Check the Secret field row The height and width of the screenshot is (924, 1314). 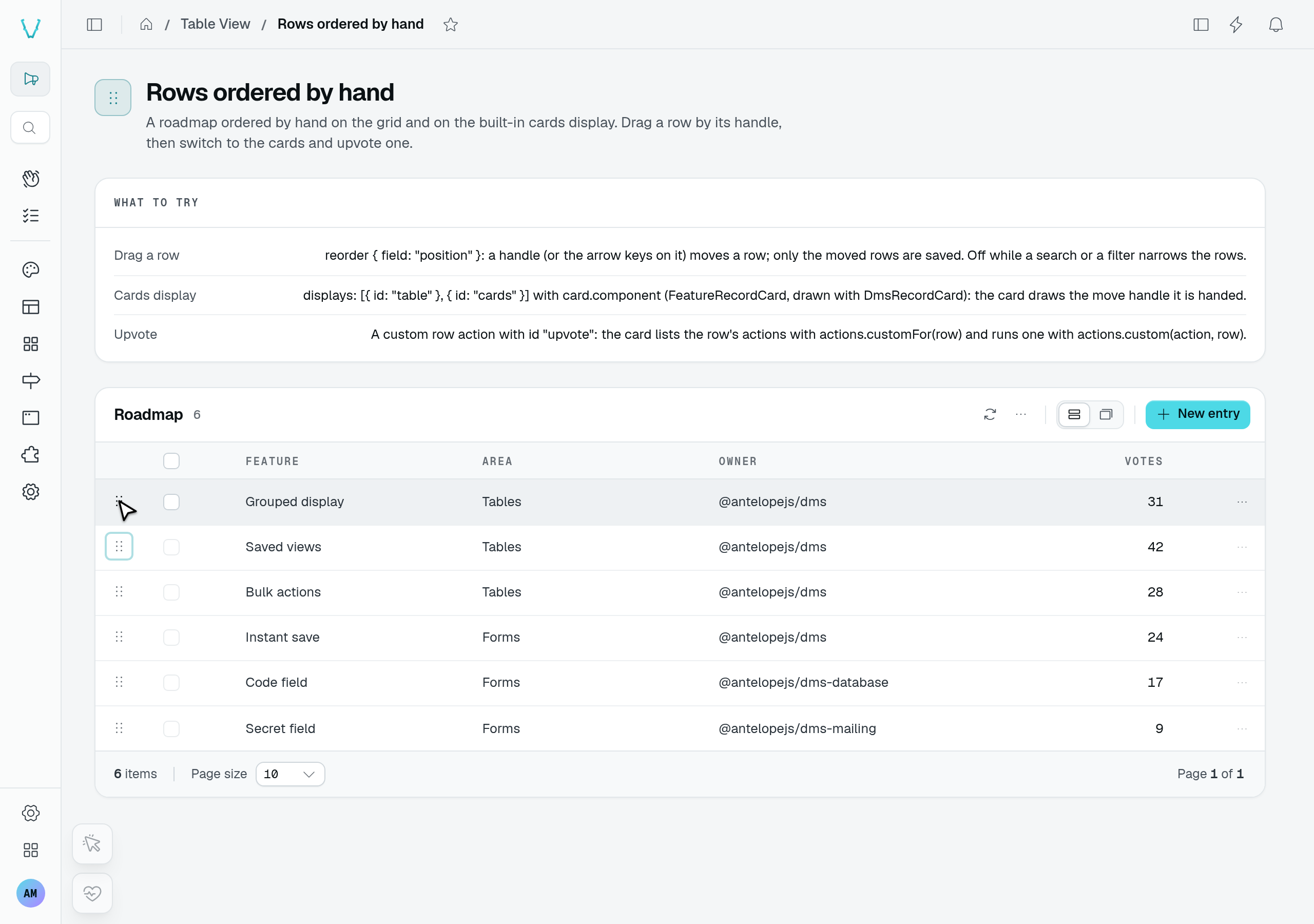(171, 728)
